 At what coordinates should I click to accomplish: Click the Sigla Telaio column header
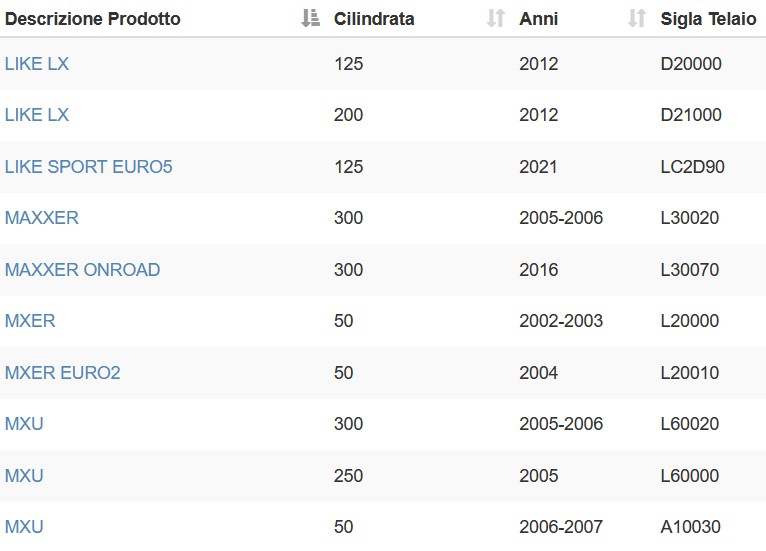(x=708, y=19)
